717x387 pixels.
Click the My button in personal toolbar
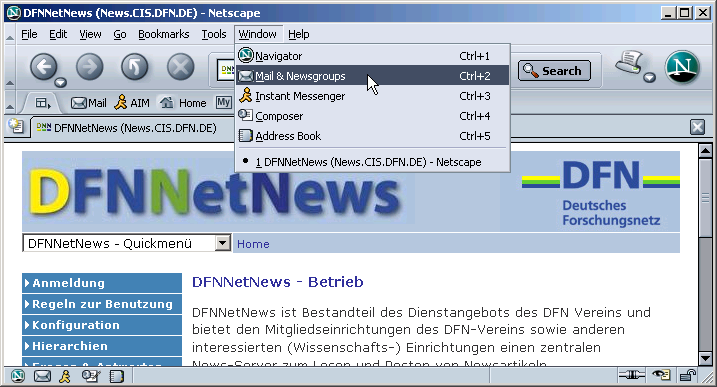pyautogui.click(x=223, y=102)
